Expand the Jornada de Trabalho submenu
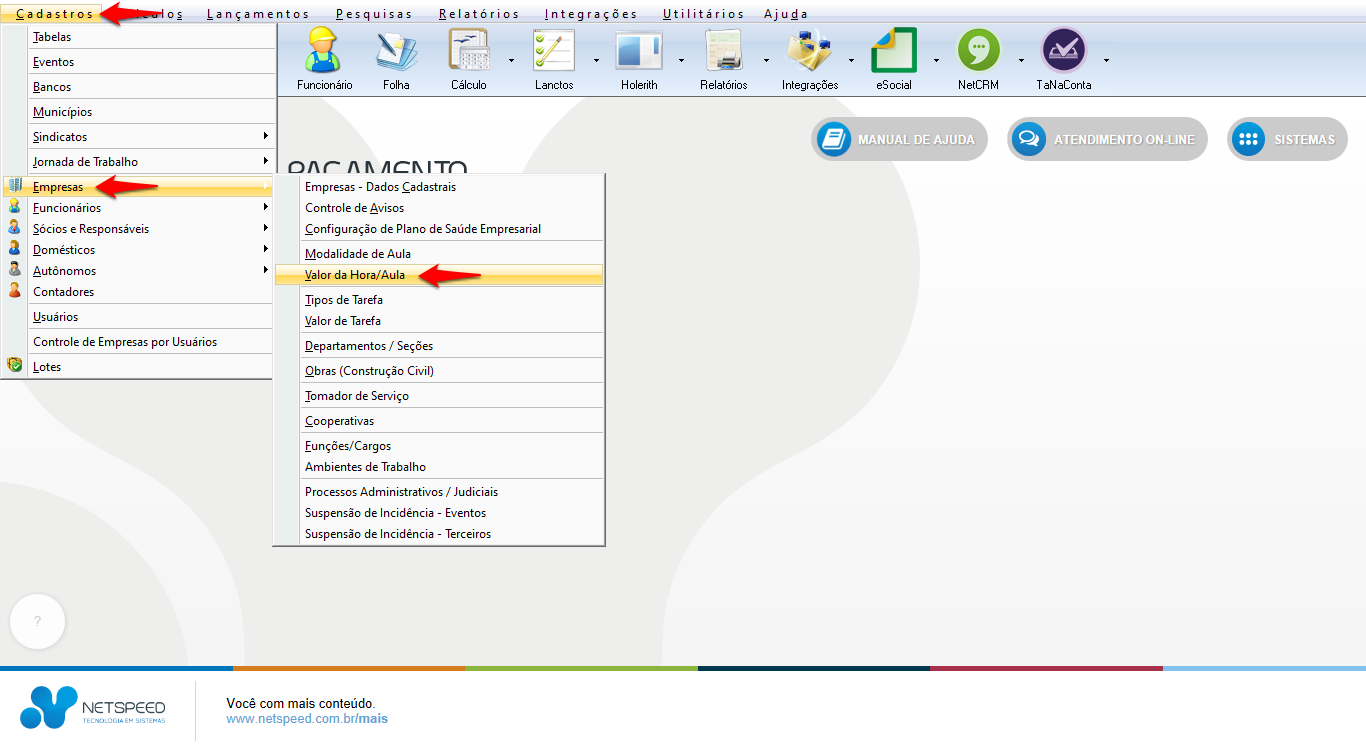Viewport: 1366px width, 747px height. pyautogui.click(x=150, y=161)
